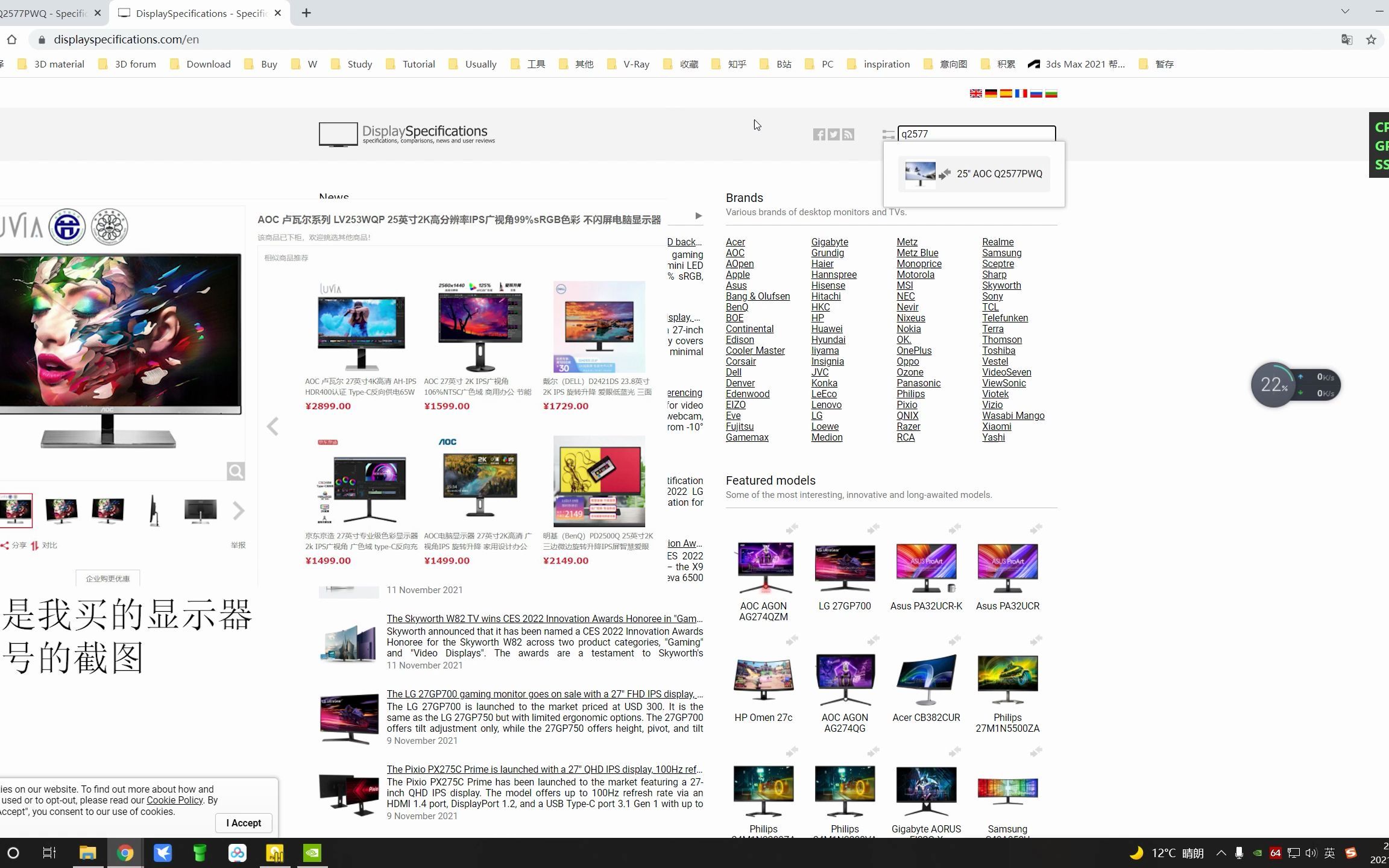Open the blue bird app taskbar icon
This screenshot has width=1389, height=868.
163,853
